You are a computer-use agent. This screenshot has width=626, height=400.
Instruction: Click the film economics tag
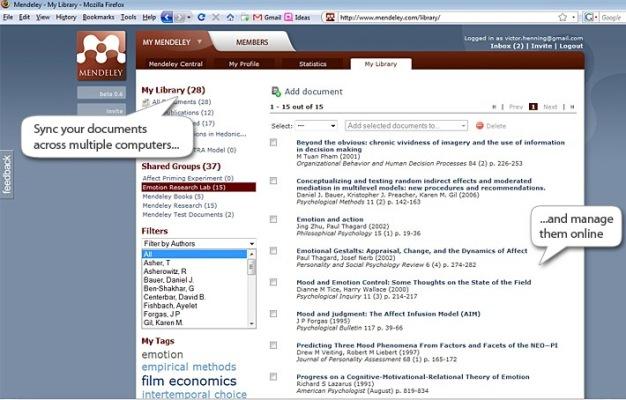(x=189, y=381)
